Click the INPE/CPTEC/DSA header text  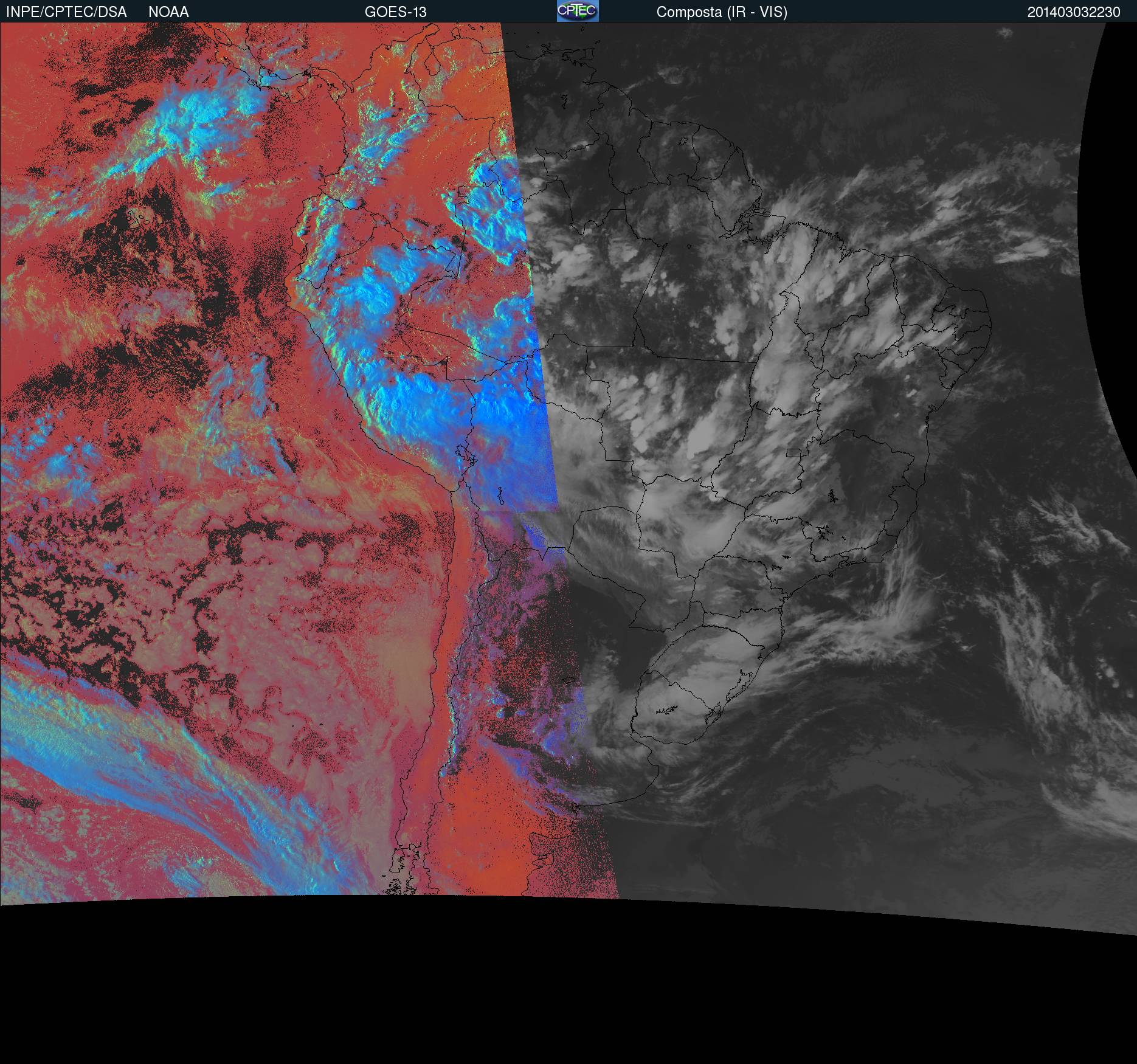point(66,12)
